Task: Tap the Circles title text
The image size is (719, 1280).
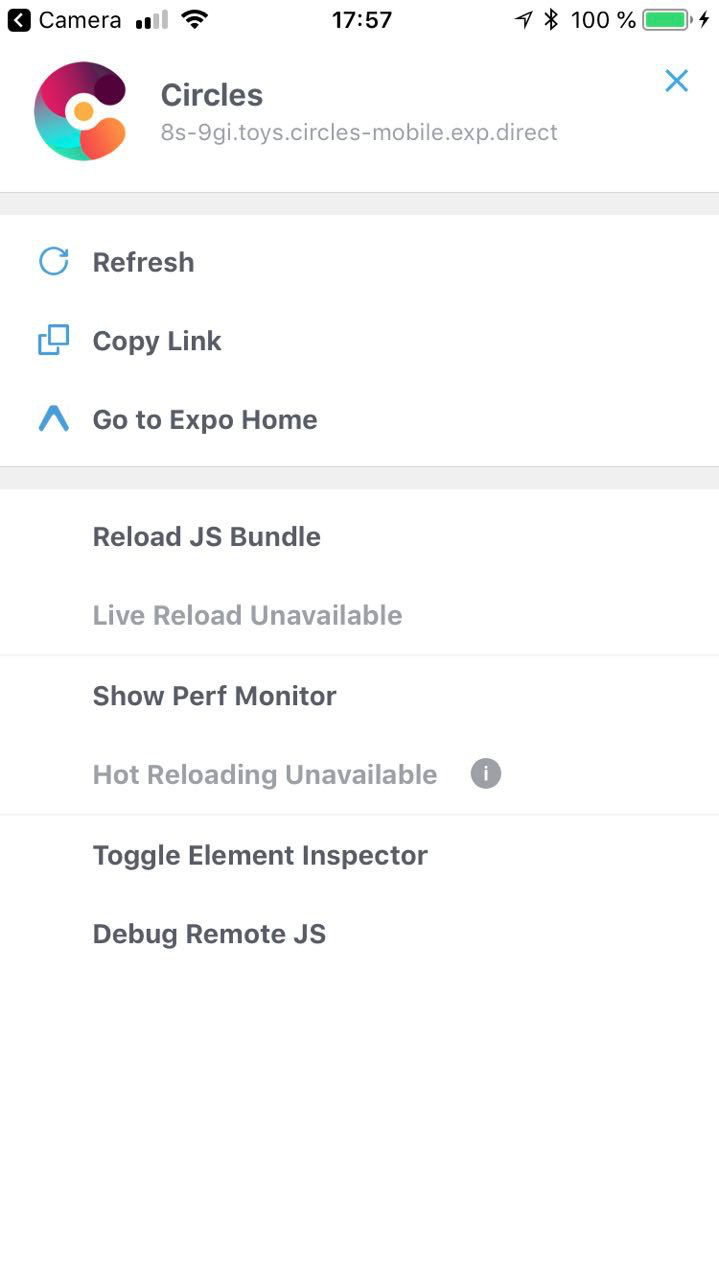Action: [x=212, y=95]
